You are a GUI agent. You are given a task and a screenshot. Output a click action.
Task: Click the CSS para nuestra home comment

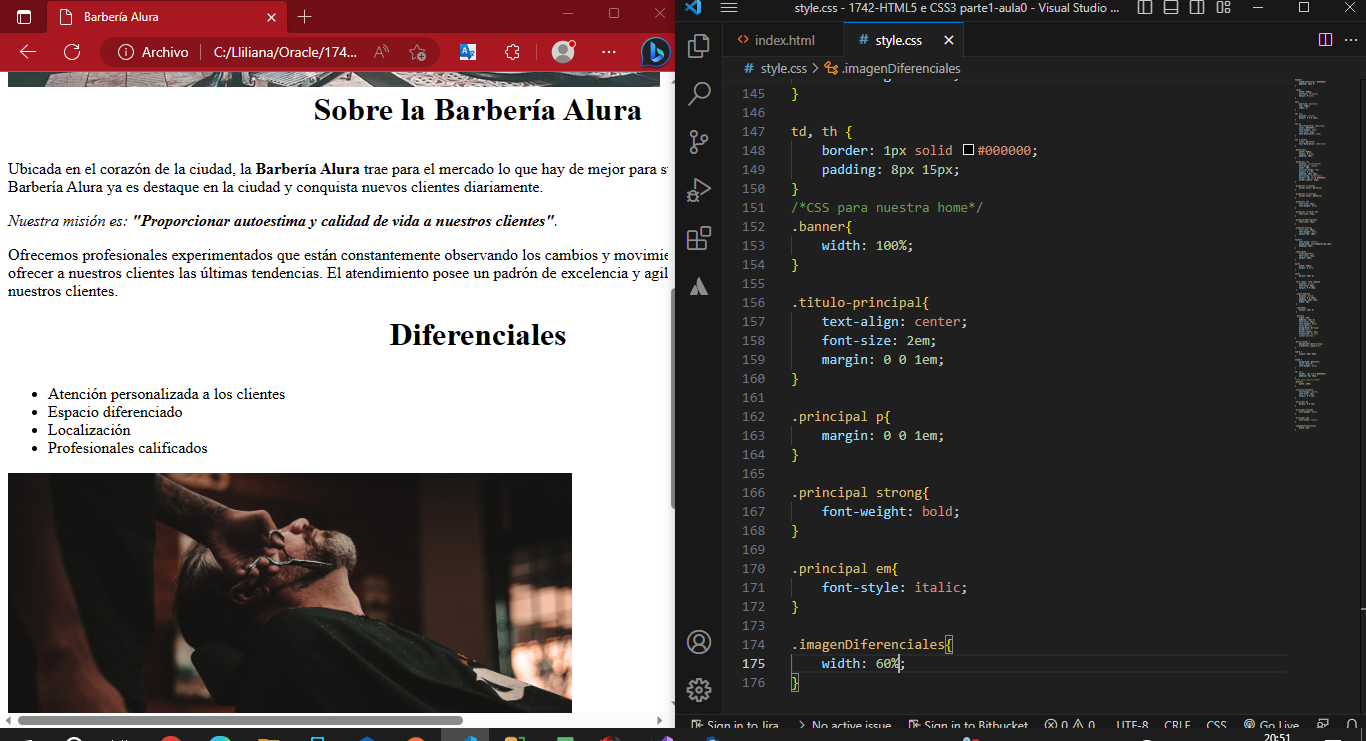887,207
